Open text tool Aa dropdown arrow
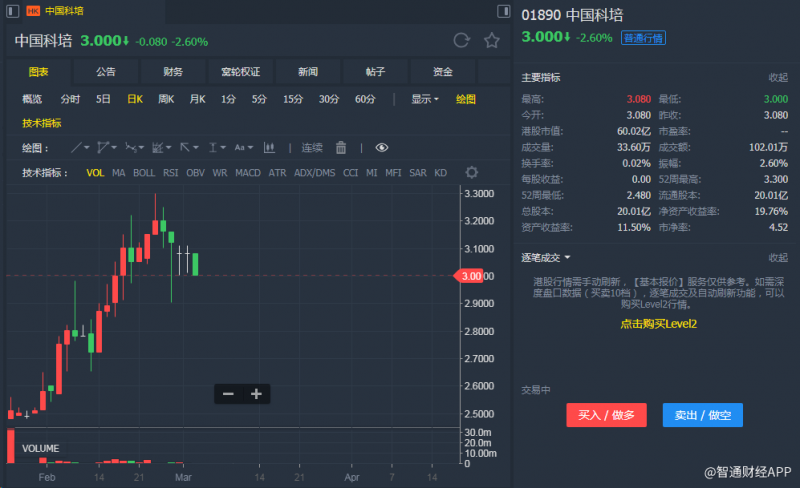This screenshot has width=800, height=488. (250, 148)
